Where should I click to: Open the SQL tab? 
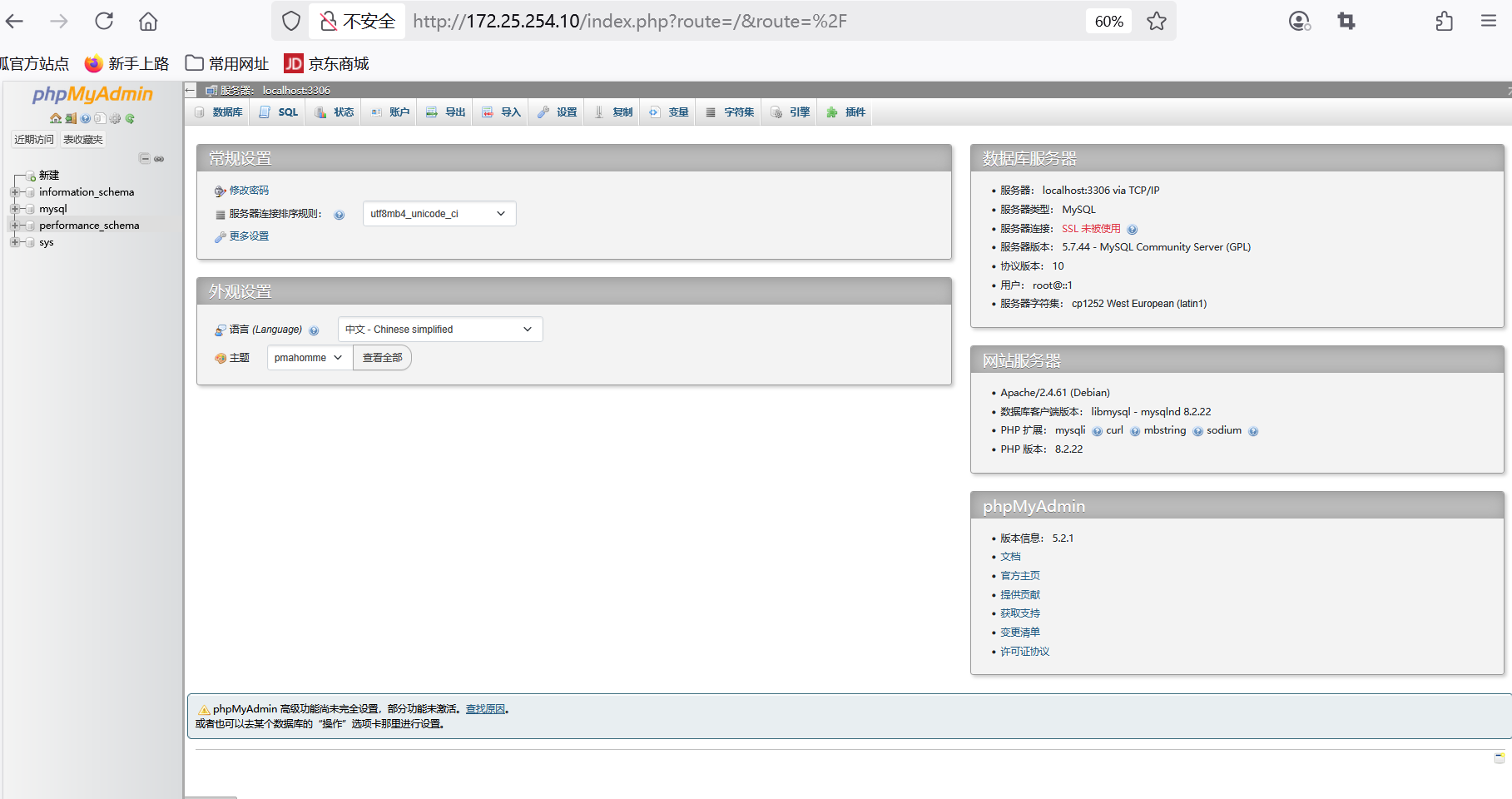(x=279, y=112)
